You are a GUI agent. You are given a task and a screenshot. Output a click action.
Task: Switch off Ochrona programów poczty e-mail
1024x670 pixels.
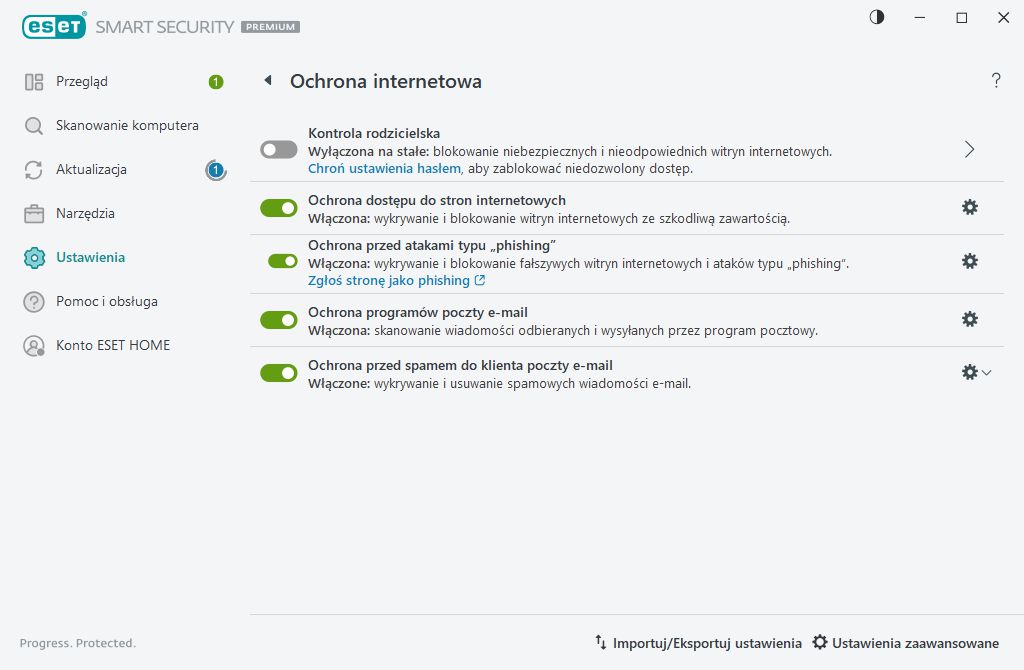pos(279,319)
